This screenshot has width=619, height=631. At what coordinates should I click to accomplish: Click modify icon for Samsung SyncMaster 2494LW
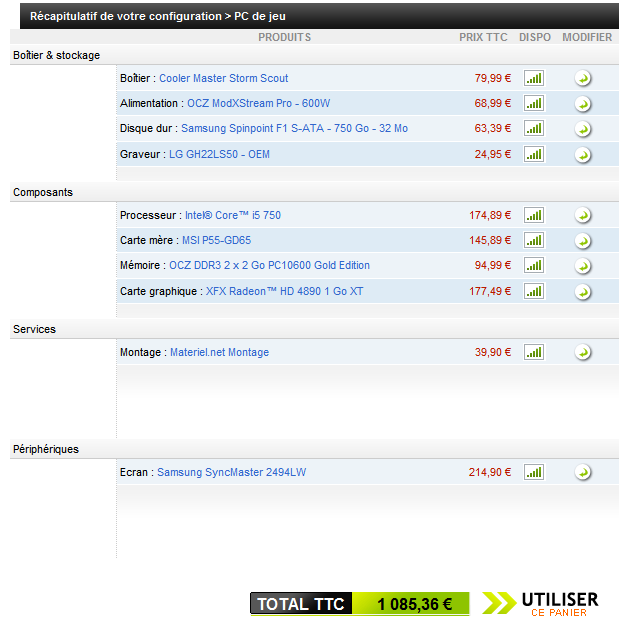[582, 473]
